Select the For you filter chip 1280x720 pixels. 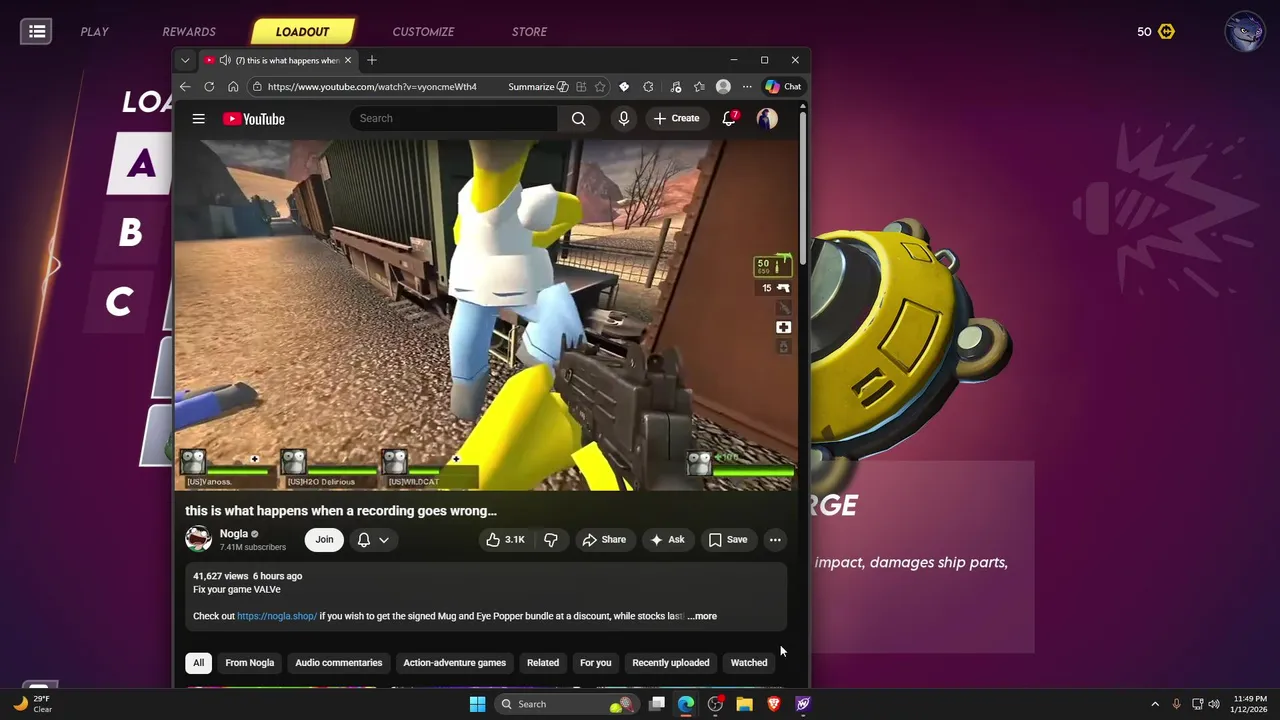click(x=596, y=663)
